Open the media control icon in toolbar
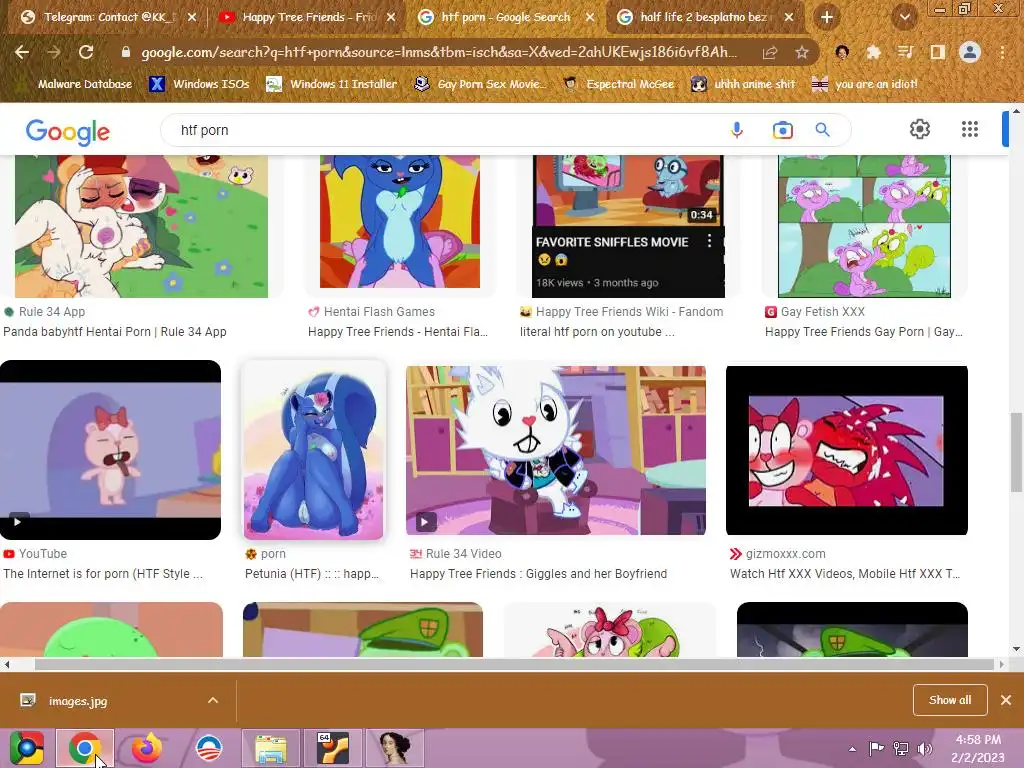This screenshot has height=768, width=1024. 905,52
